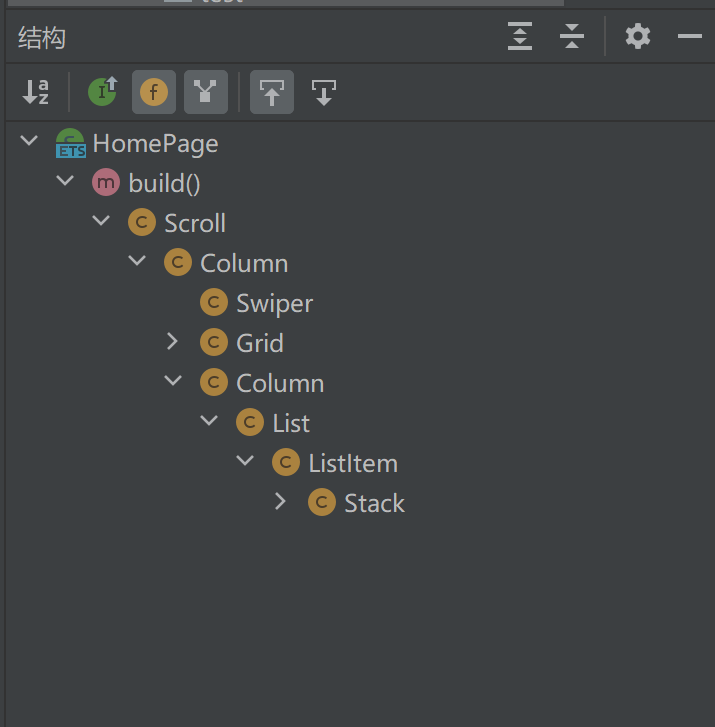
Task: Expand the Stack node chevron
Action: tap(280, 501)
